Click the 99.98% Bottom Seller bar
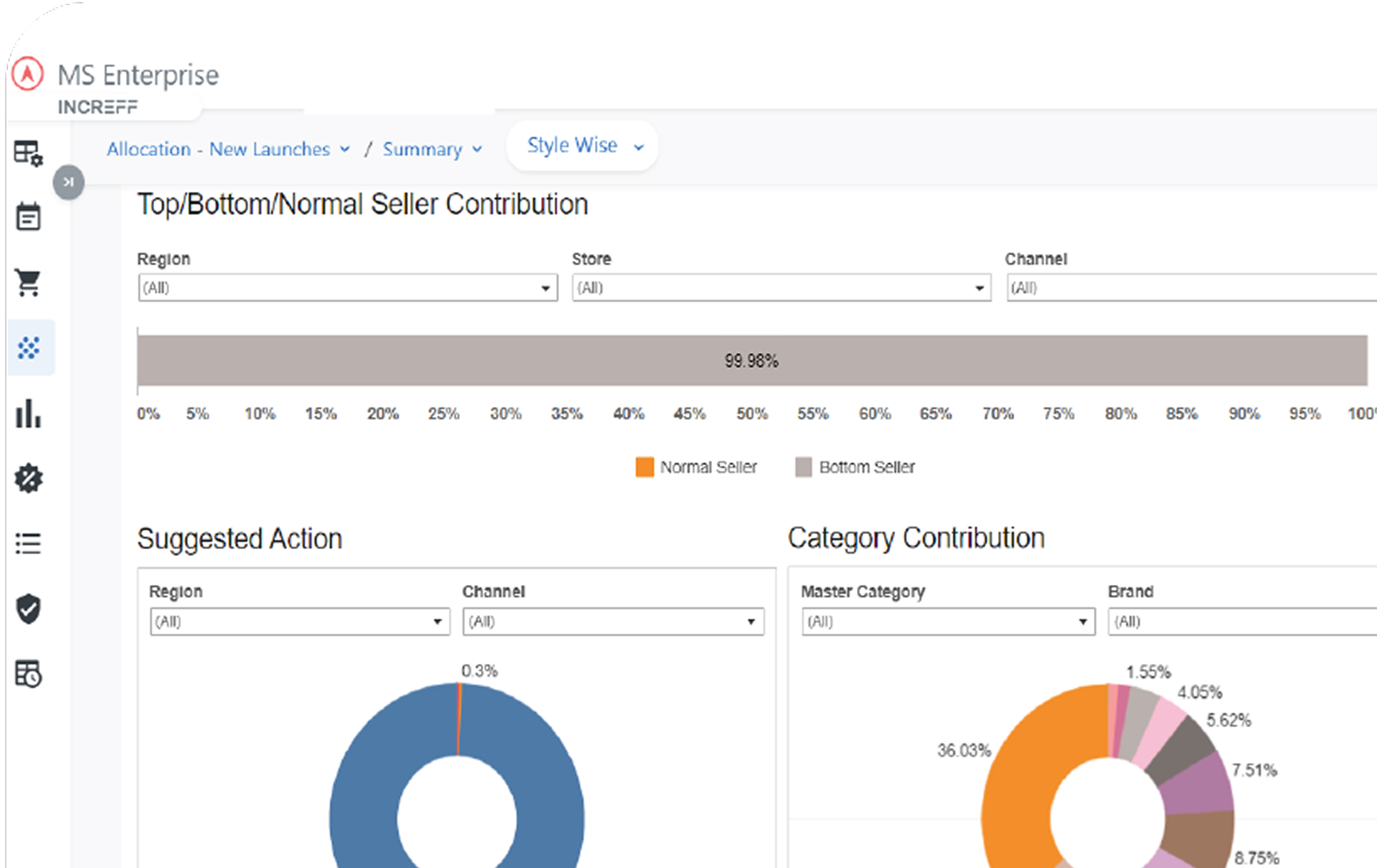 pos(751,360)
